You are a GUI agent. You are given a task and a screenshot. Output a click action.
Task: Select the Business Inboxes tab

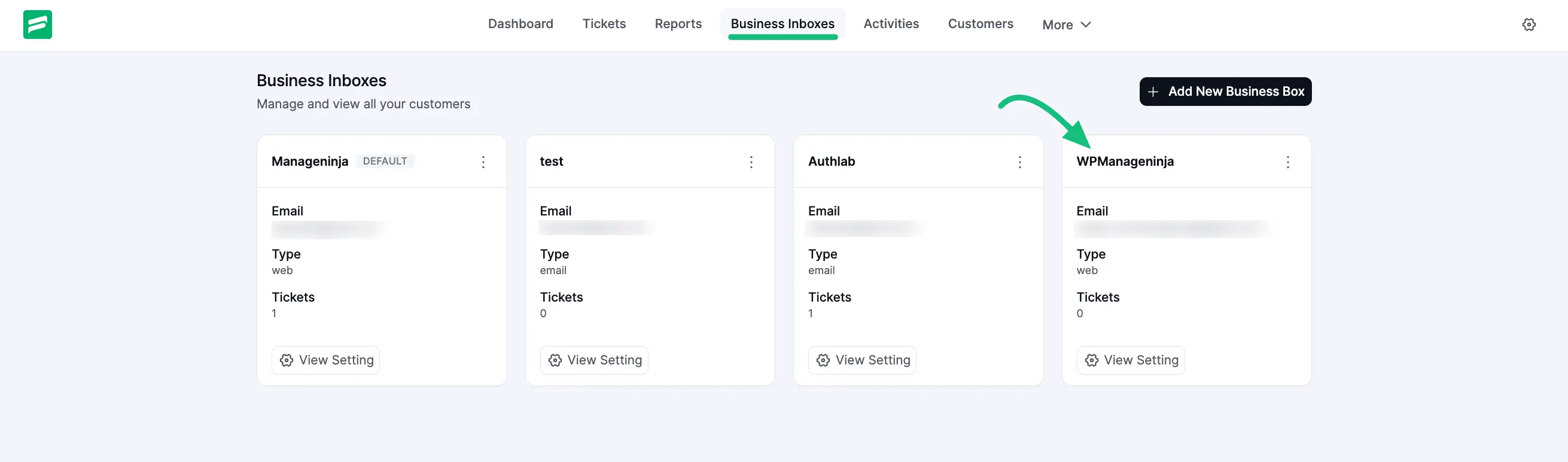point(782,24)
